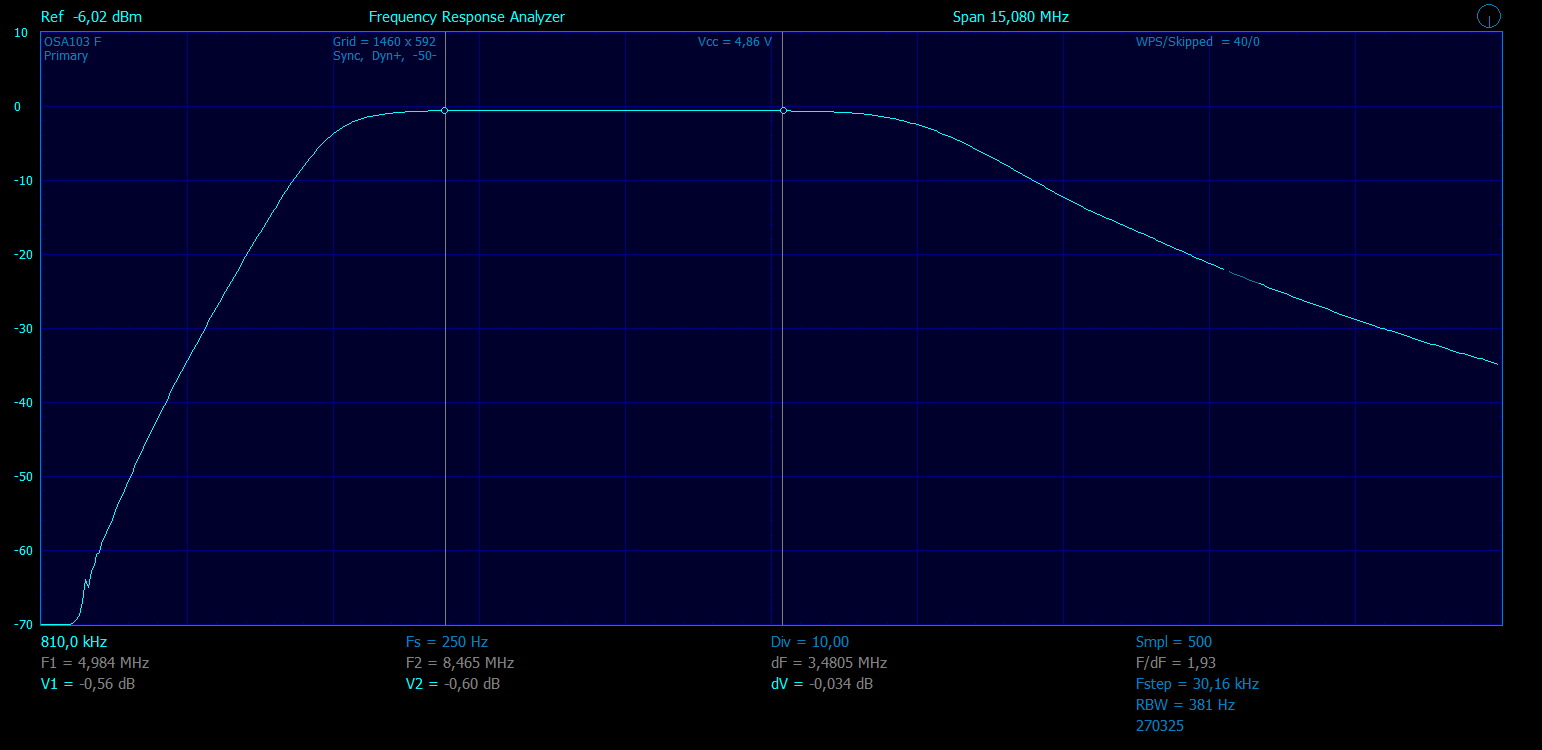Click the Smpl = 500 setting
The width and height of the screenshot is (1542, 750).
click(x=1174, y=642)
